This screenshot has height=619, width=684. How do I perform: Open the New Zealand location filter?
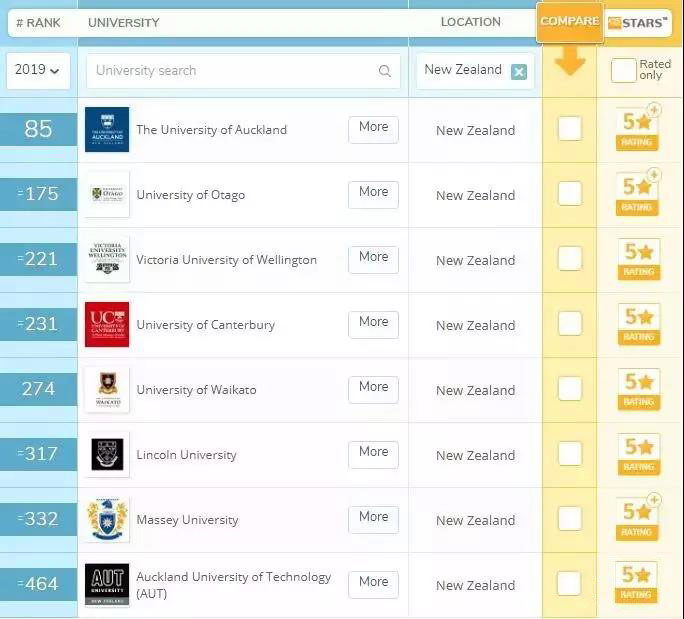[x=475, y=71]
